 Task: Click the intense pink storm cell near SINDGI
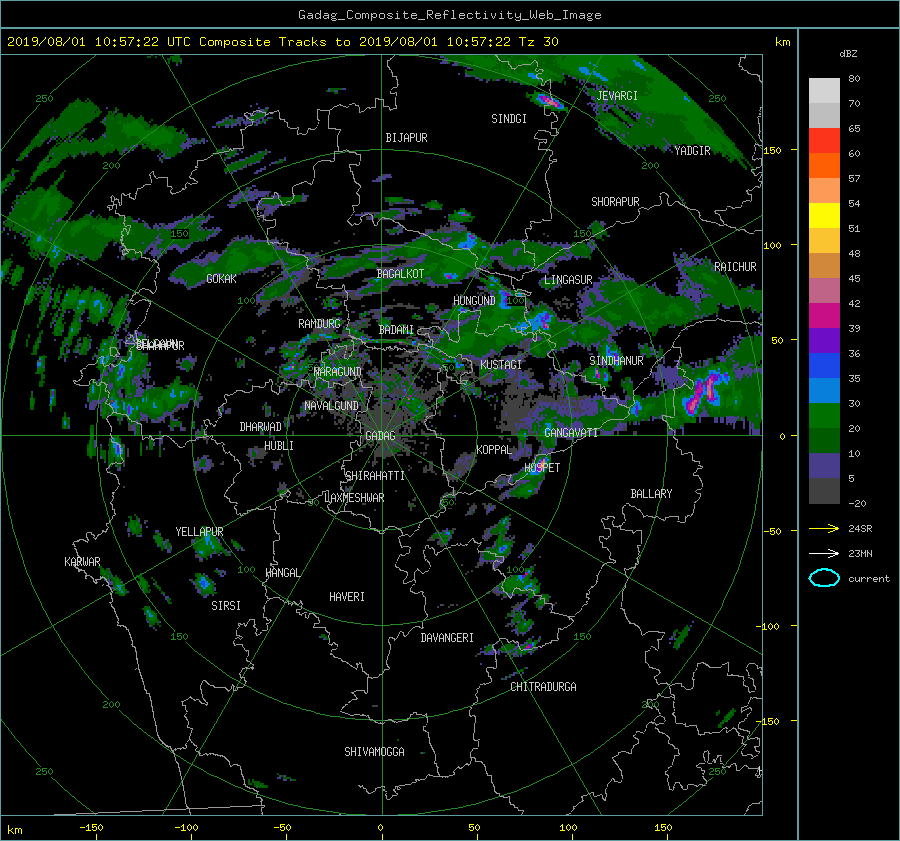click(548, 102)
